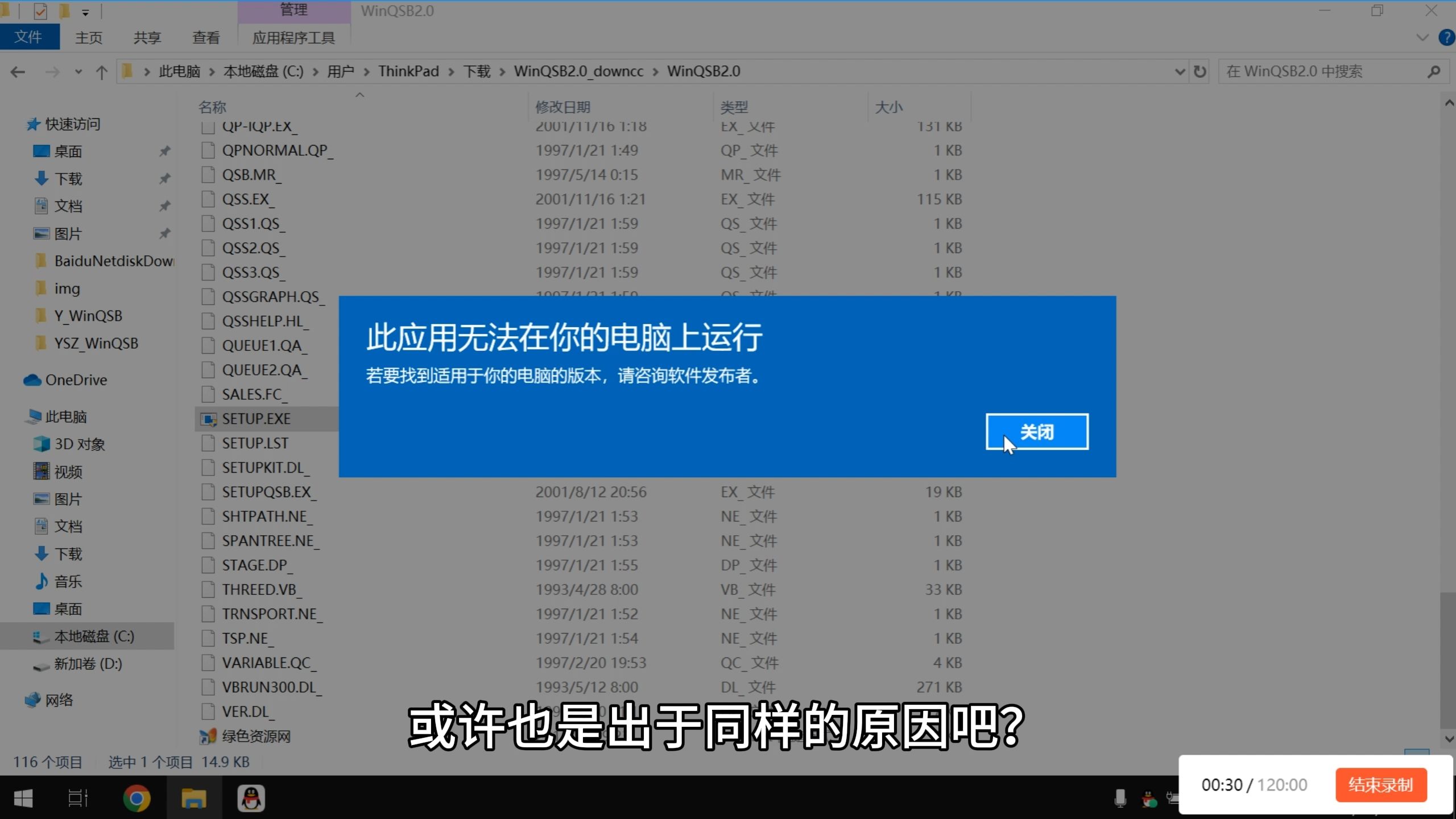Go back with the left arrow

[18, 72]
